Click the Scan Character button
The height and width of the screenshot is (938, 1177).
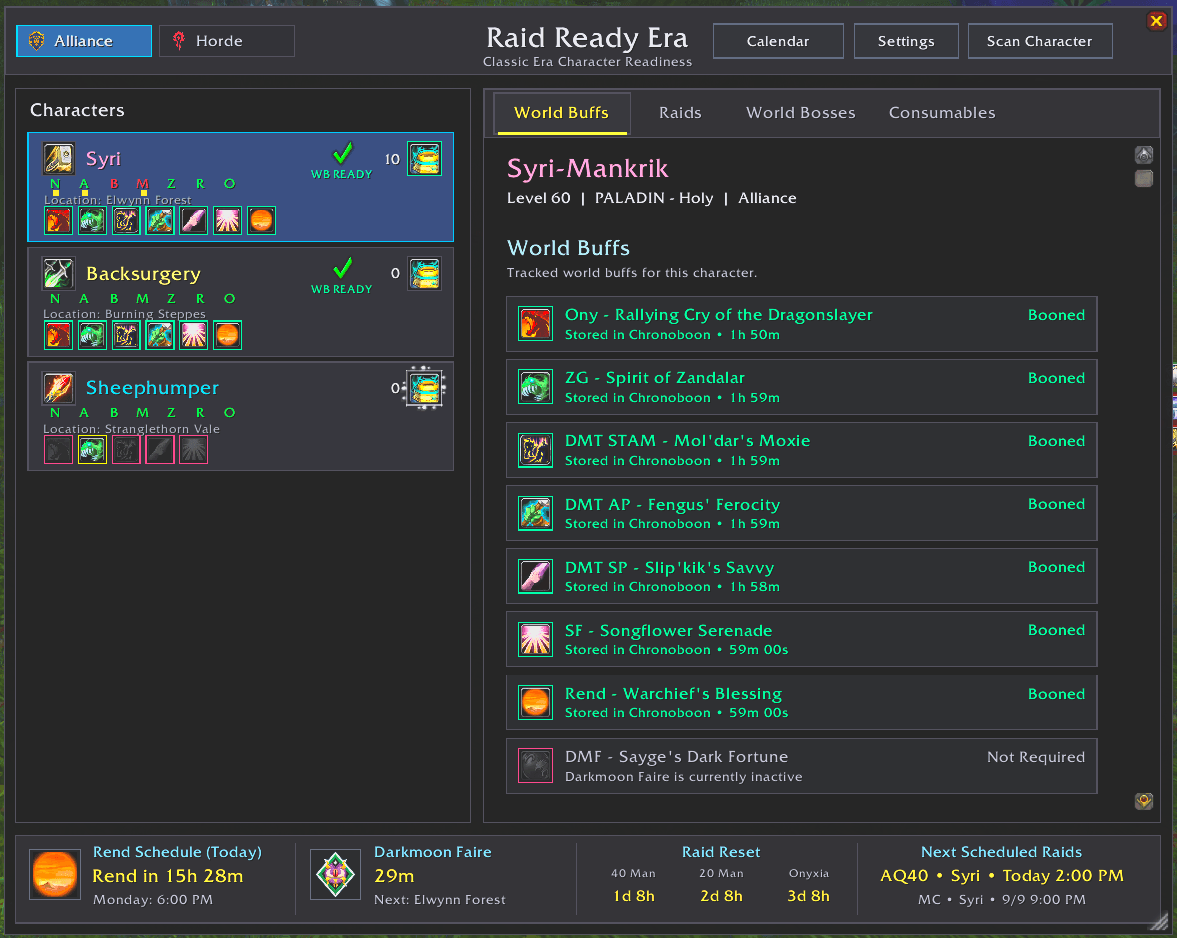pos(1040,41)
